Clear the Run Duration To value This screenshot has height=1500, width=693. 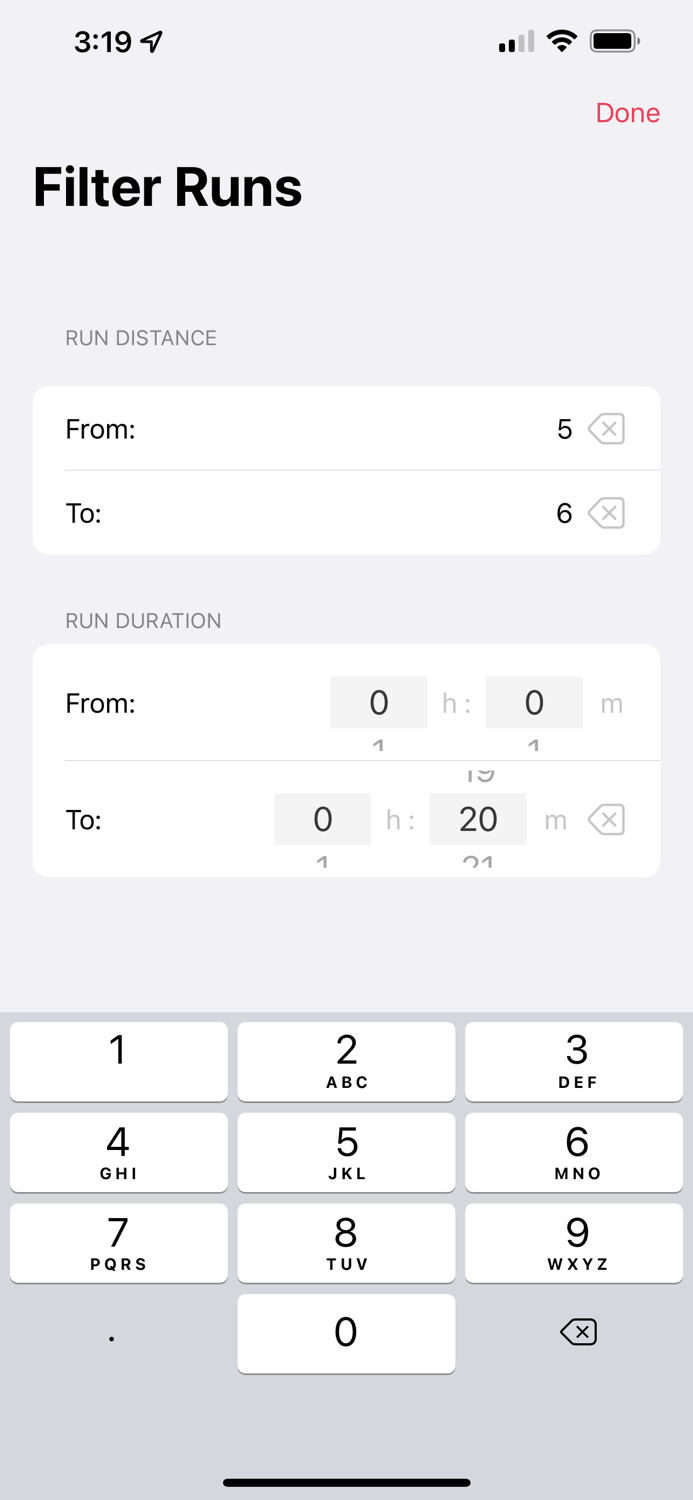point(606,819)
